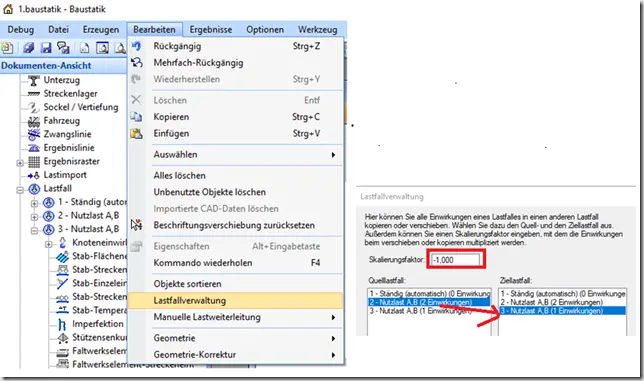The height and width of the screenshot is (381, 644).
Task: Collapse the Lastfall tree node
Action: [20, 190]
